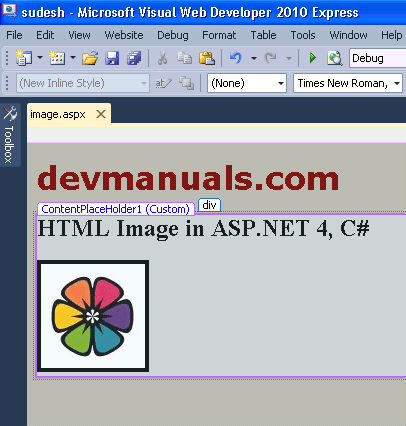Open the Format menu
This screenshot has width=406, height=426.
point(219,35)
